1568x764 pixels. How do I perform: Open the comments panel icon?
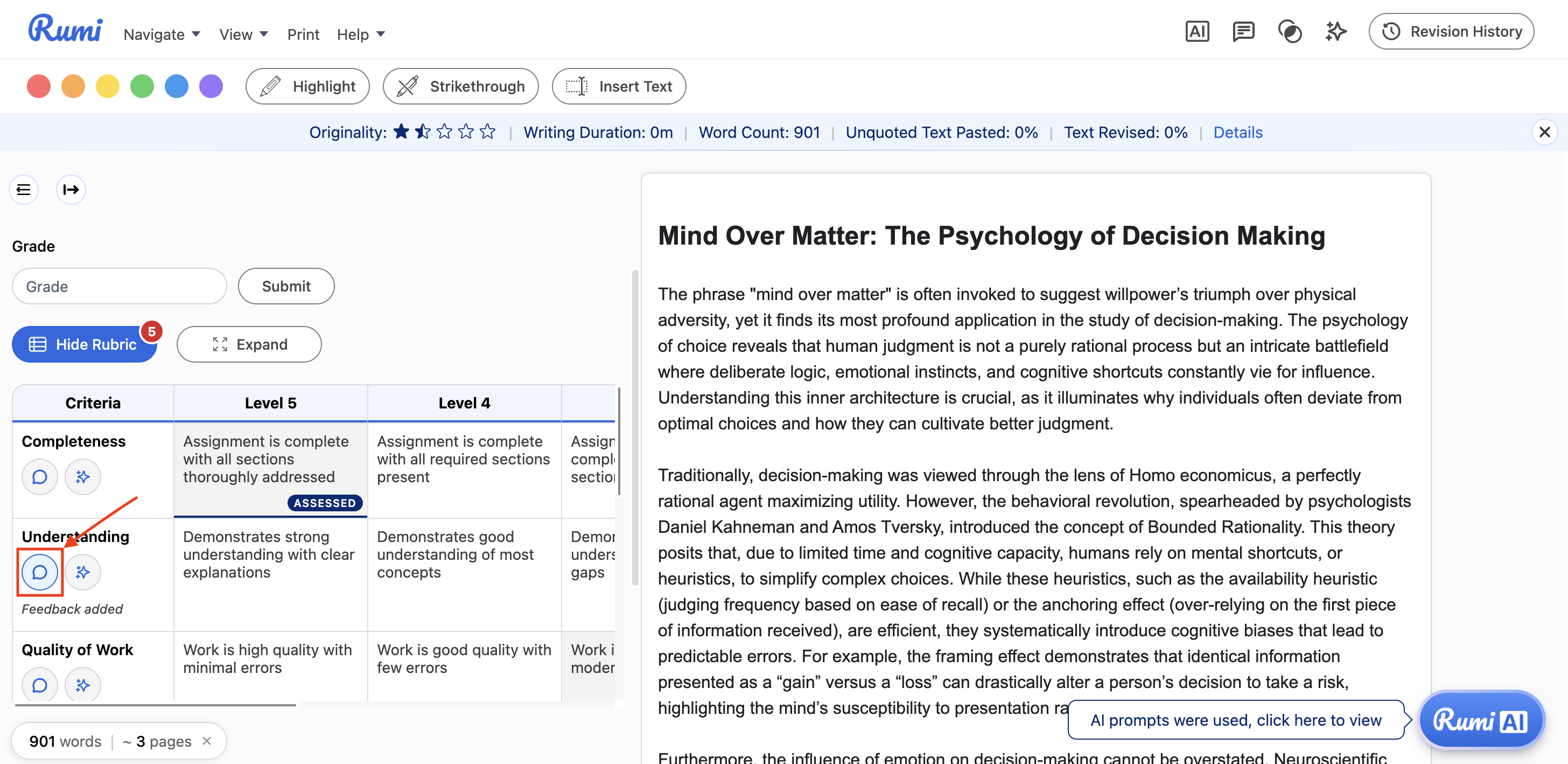click(x=1243, y=32)
